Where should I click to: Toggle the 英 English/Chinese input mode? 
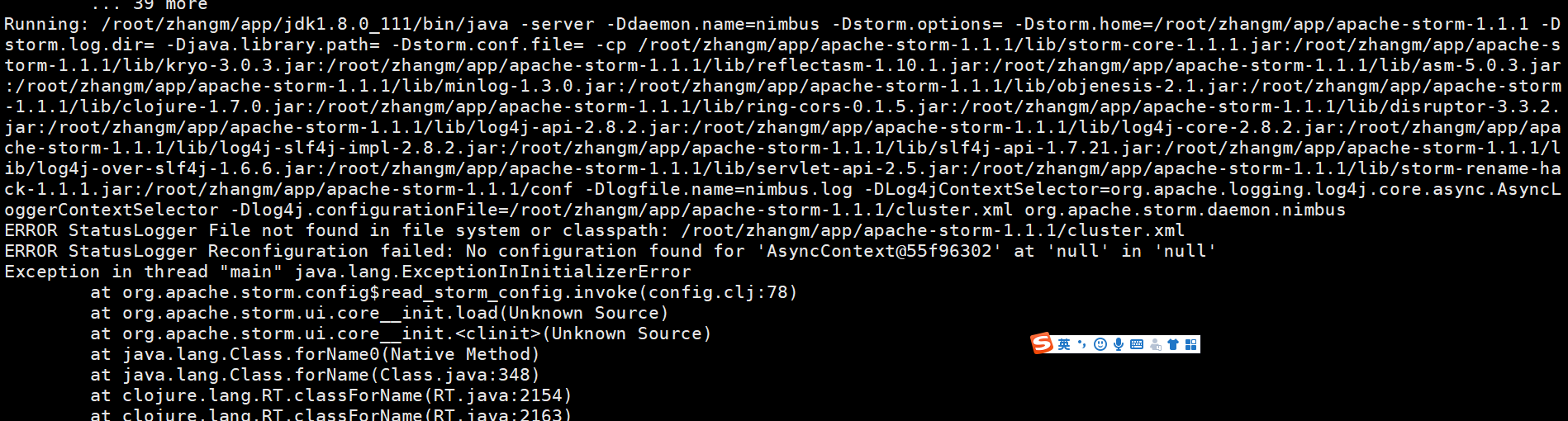1064,344
